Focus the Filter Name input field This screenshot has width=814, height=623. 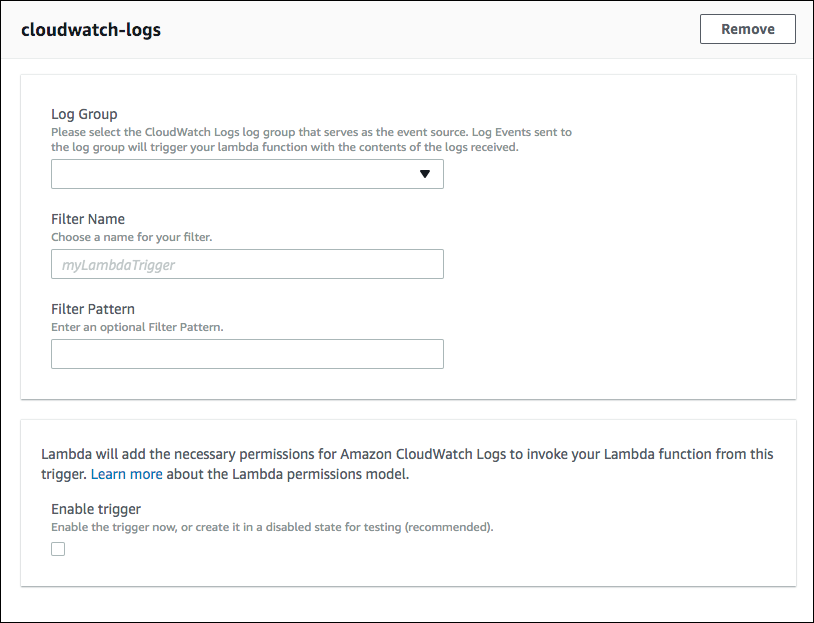click(x=247, y=264)
